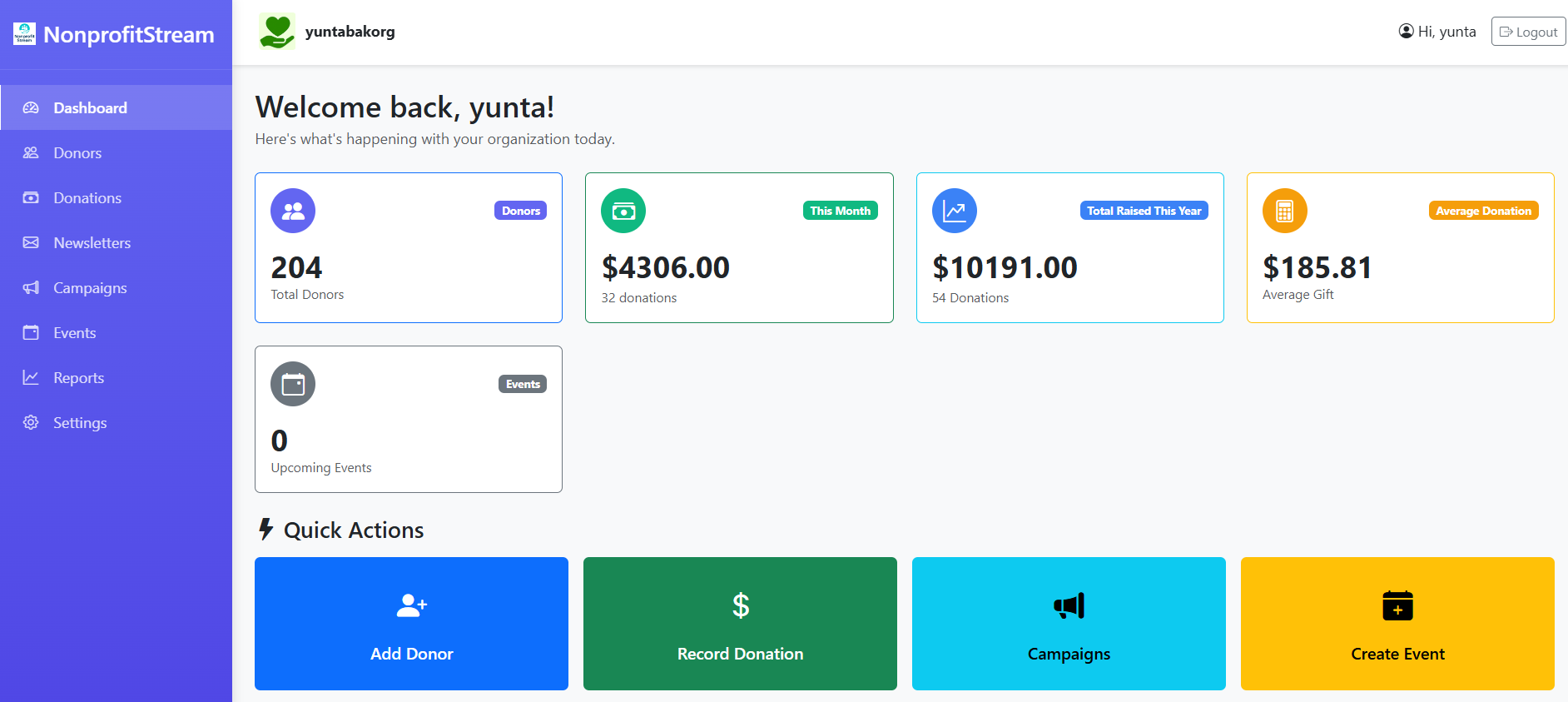Open Donations via its sidebar icon
The width and height of the screenshot is (1568, 702).
click(x=31, y=197)
